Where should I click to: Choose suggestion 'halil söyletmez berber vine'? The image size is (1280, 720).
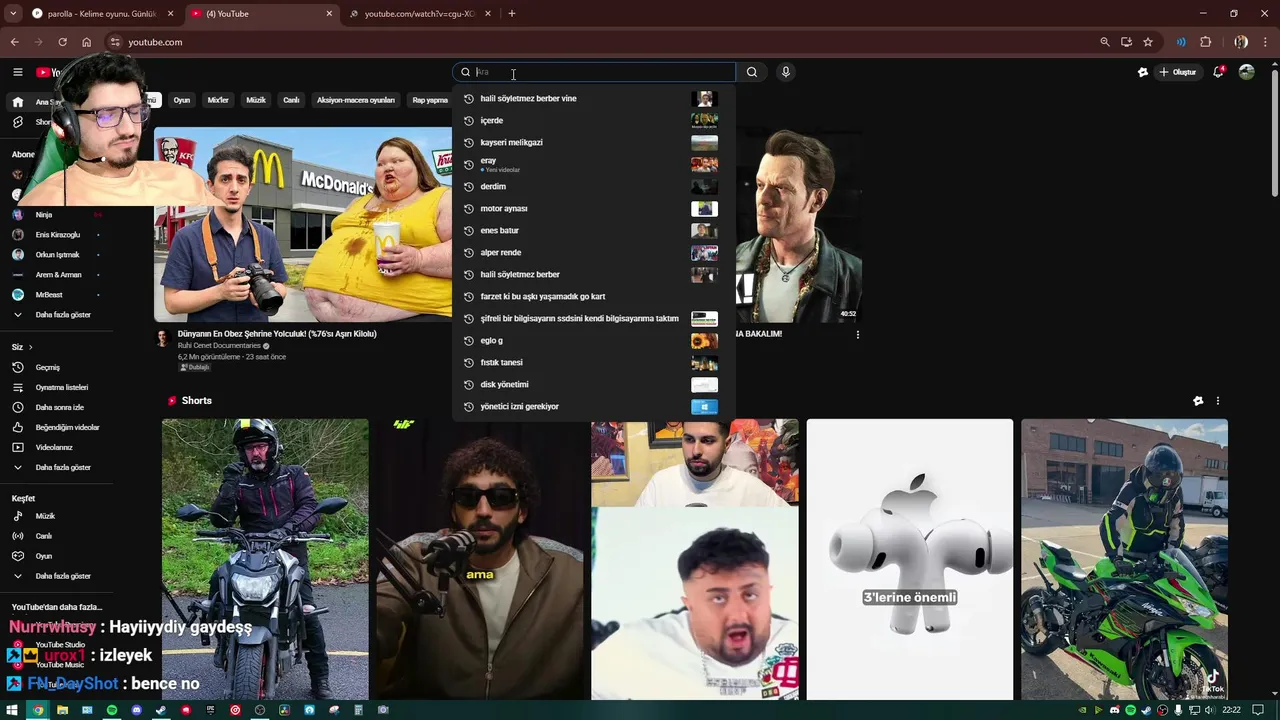[593, 99]
